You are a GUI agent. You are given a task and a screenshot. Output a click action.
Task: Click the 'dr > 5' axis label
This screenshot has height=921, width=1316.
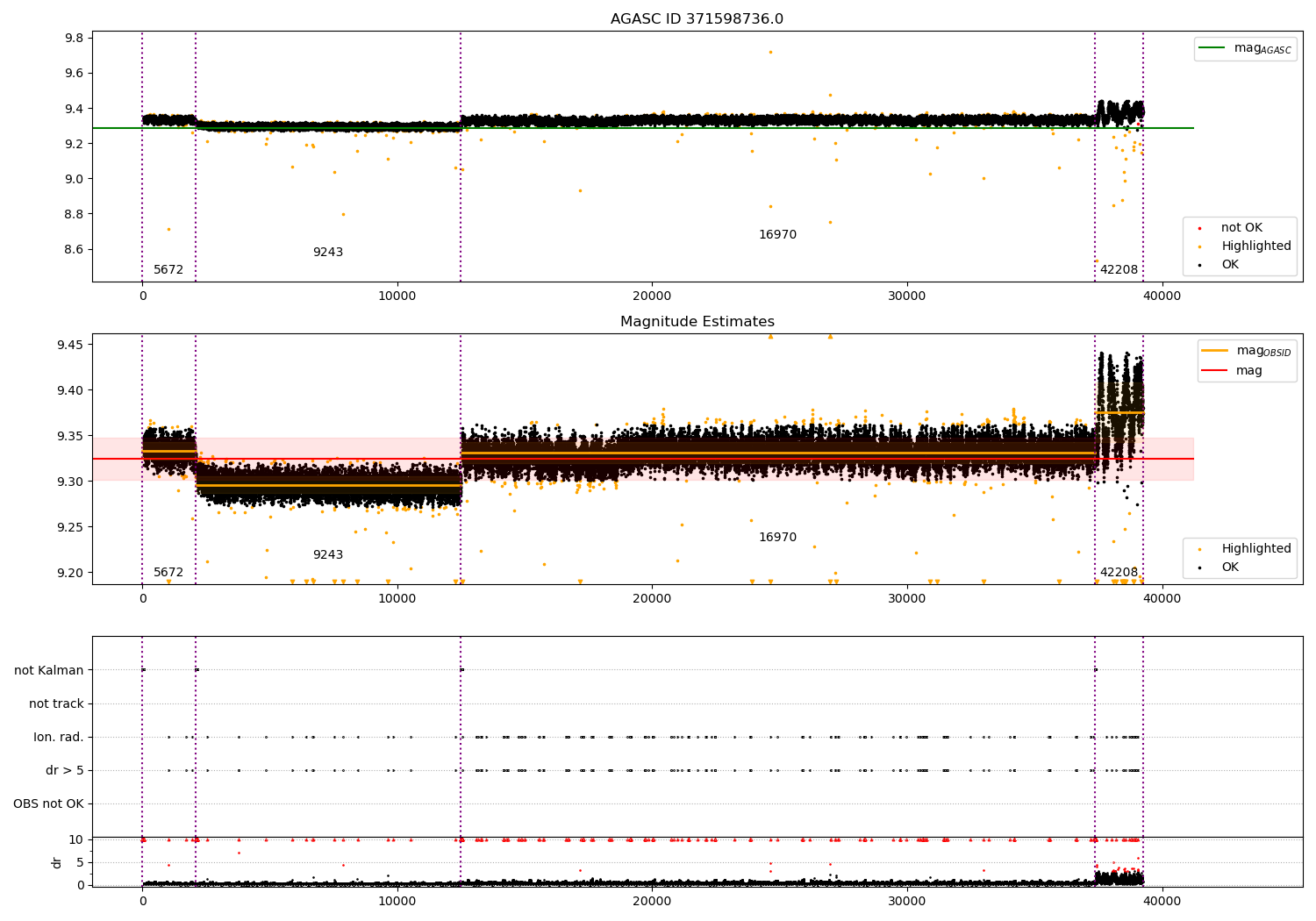click(x=65, y=770)
